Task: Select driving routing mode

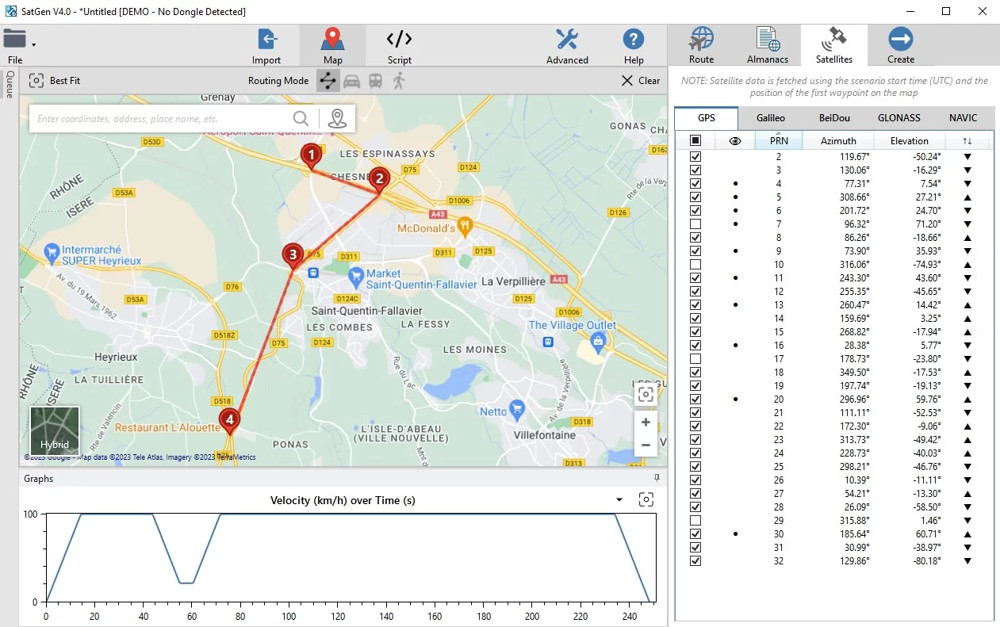Action: point(353,80)
